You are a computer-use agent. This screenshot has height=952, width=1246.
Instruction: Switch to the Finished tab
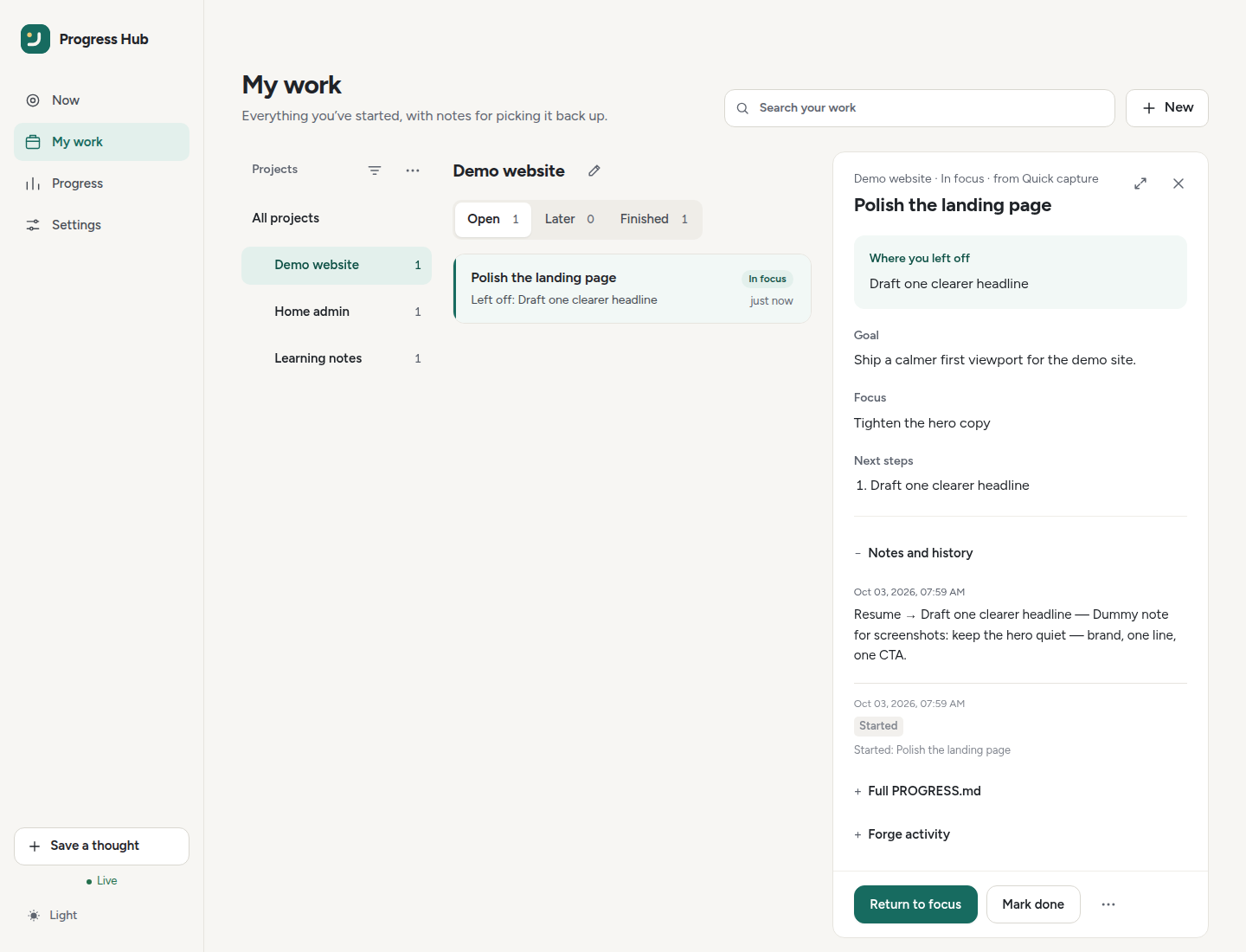click(x=654, y=219)
